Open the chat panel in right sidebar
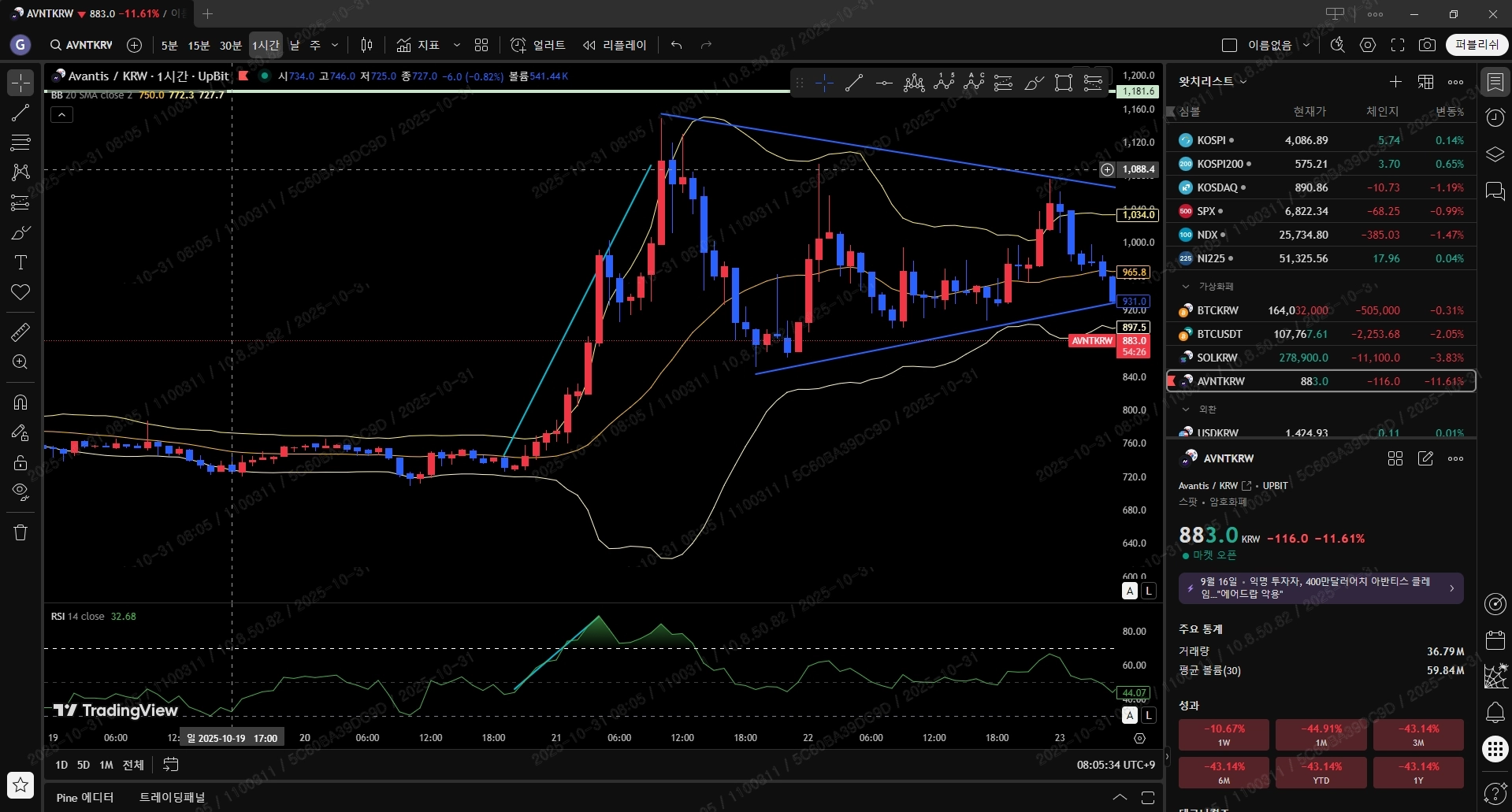The height and width of the screenshot is (812, 1512). (x=1495, y=191)
